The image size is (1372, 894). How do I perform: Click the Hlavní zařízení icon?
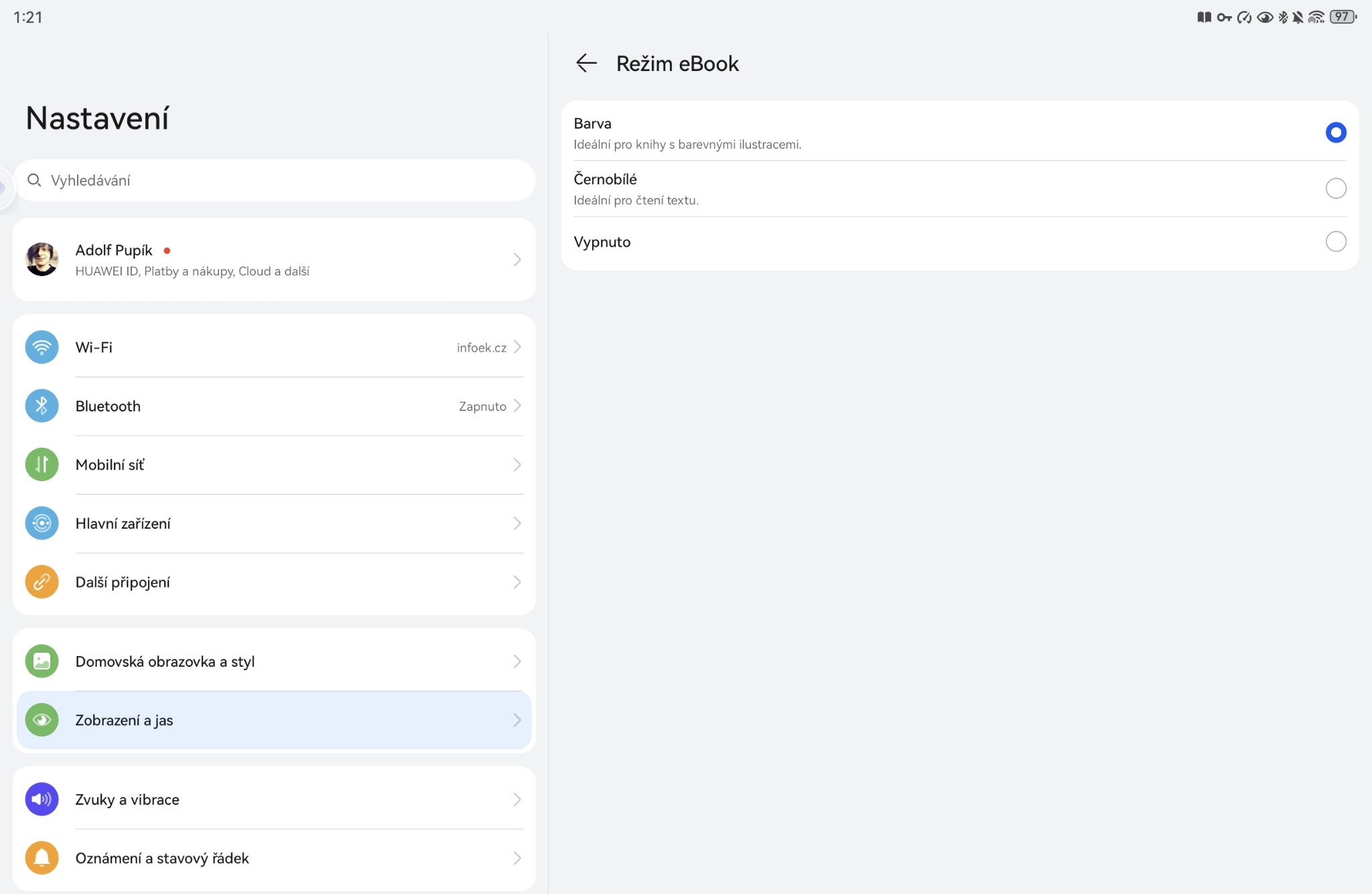click(42, 523)
